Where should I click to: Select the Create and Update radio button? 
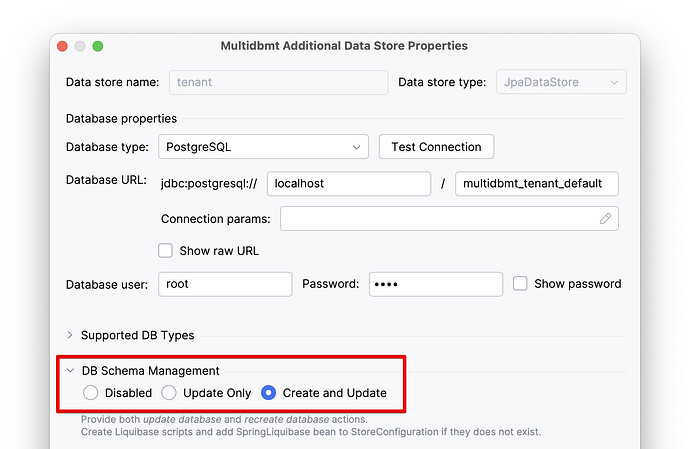click(268, 393)
